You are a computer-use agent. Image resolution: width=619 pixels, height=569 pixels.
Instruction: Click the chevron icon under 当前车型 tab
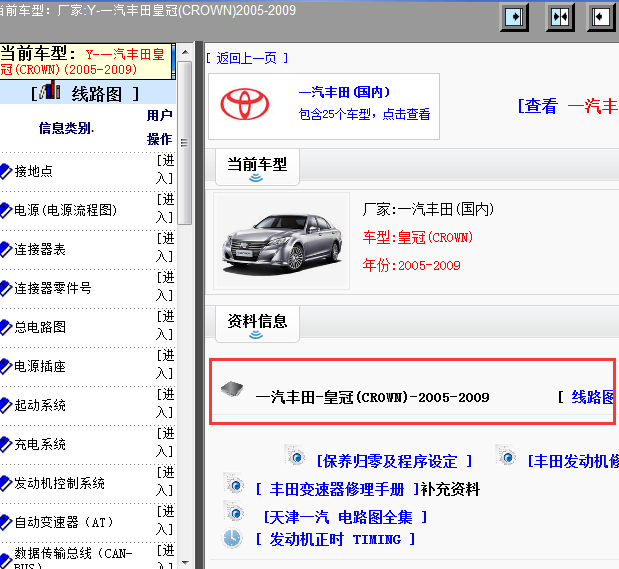point(256,178)
